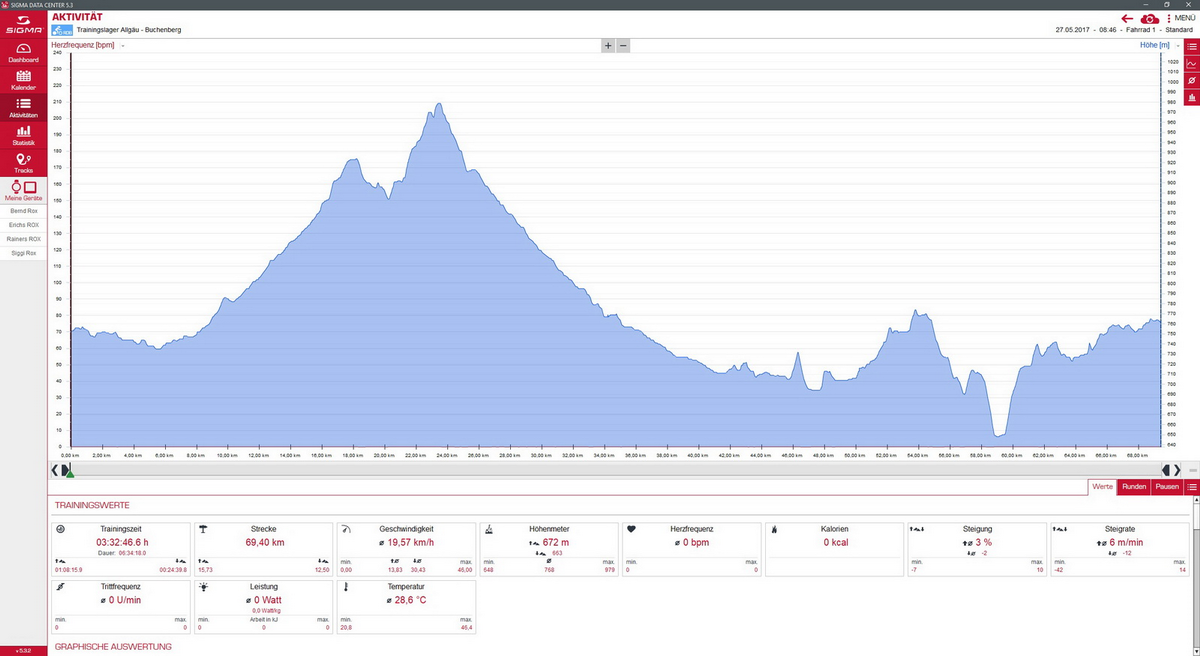Open the MENÜ options menu
1200x656 pixels.
[1178, 18]
